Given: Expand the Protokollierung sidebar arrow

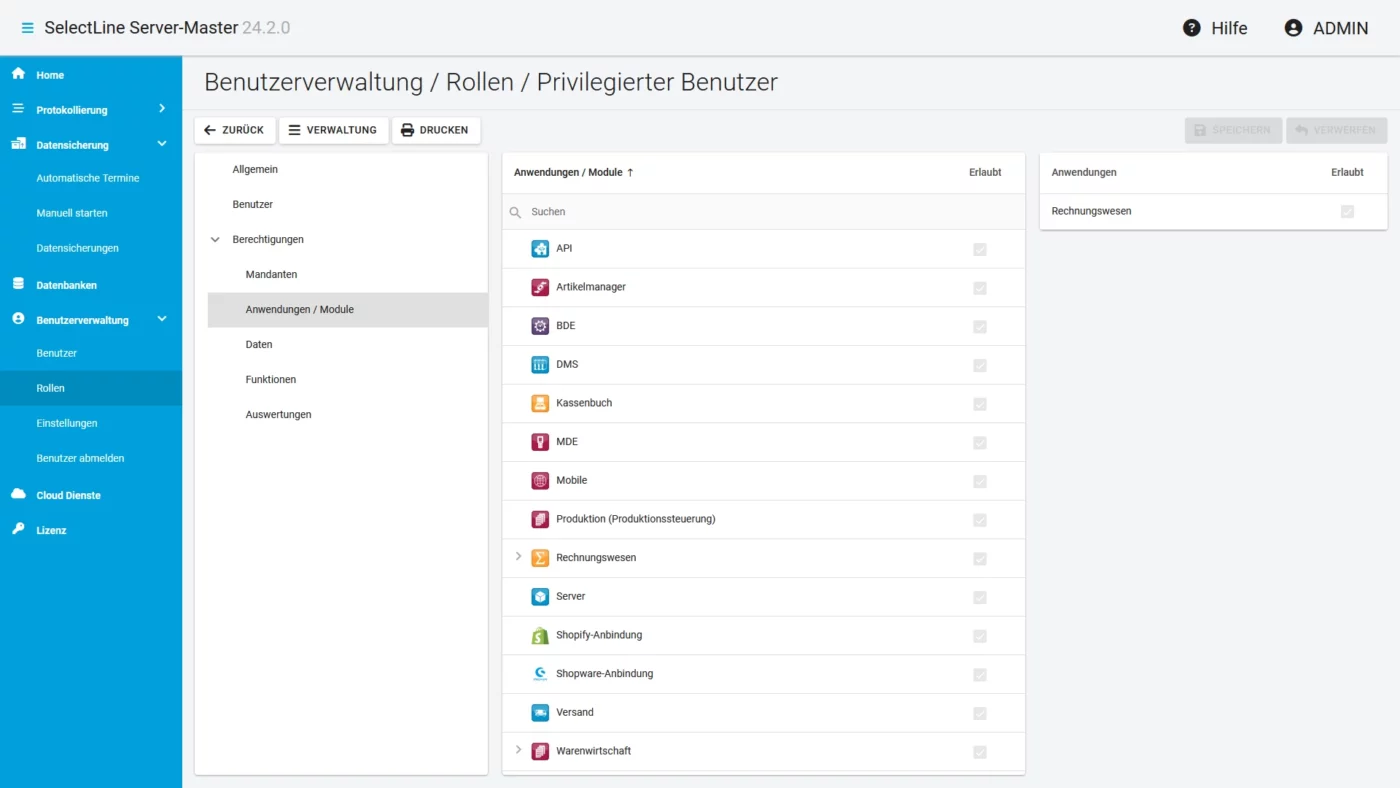Looking at the screenshot, I should [x=162, y=108].
